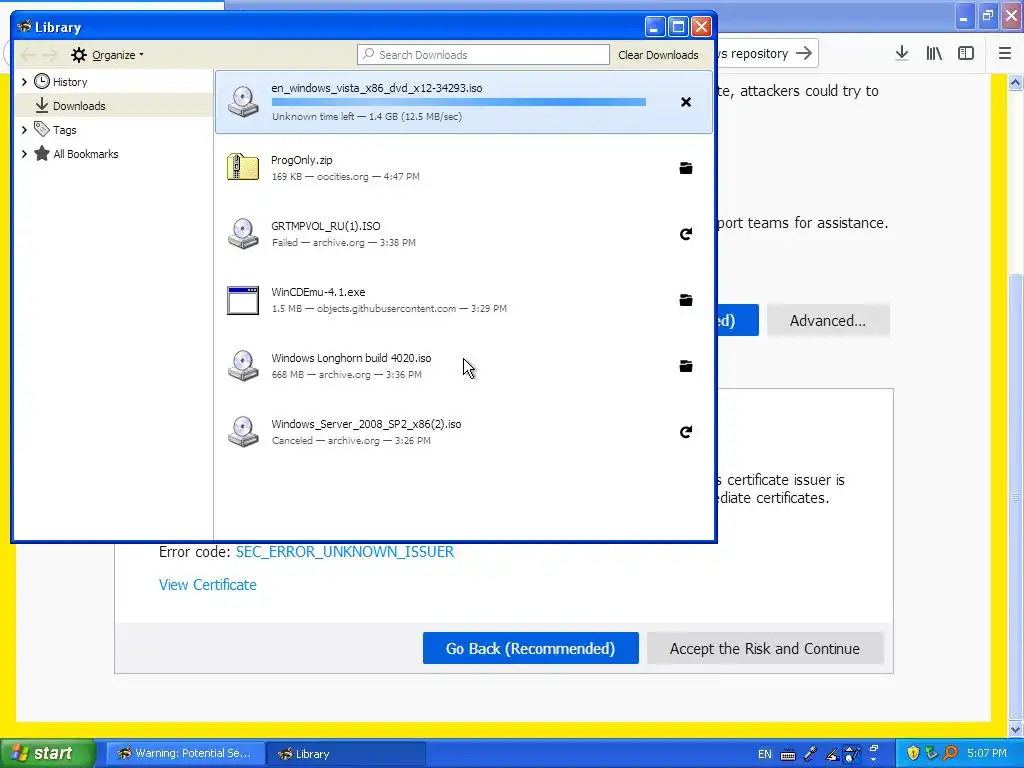Click the Longhorn build 4020 disc icon
Viewport: 1024px width, 768px height.
[243, 366]
